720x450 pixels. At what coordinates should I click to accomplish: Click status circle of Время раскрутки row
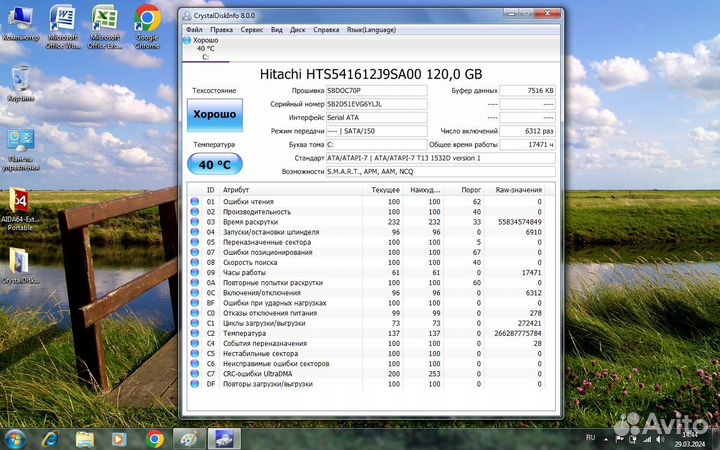coord(195,222)
